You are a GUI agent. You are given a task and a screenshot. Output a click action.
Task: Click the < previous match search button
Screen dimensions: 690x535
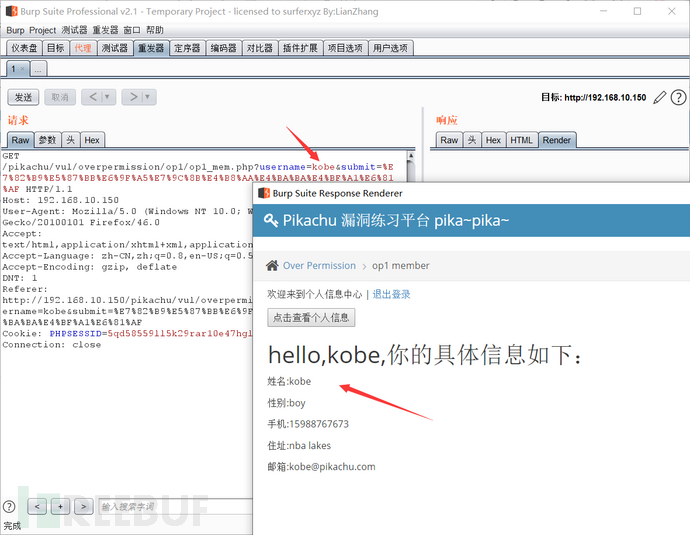(x=37, y=507)
